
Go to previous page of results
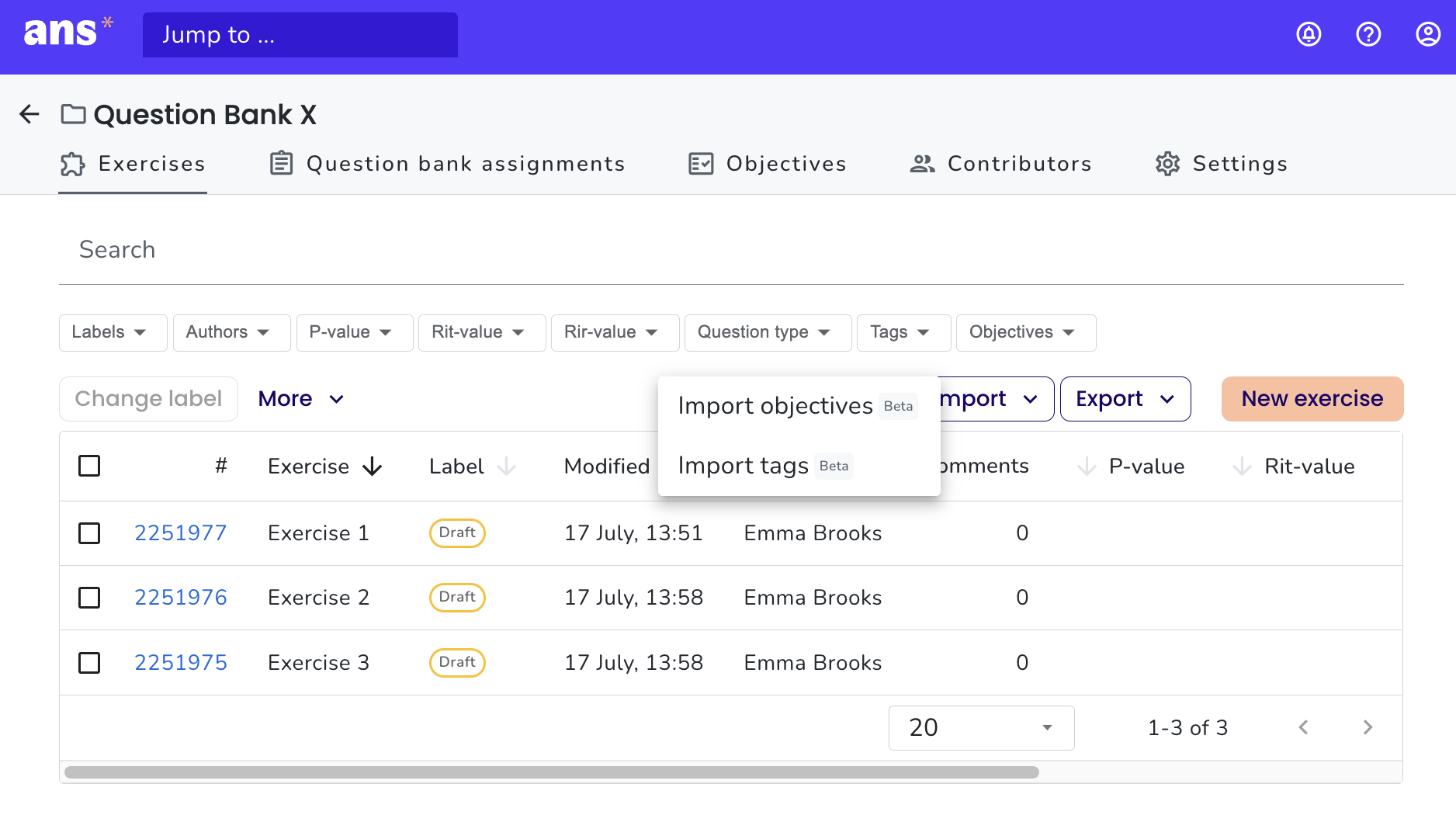[1303, 727]
